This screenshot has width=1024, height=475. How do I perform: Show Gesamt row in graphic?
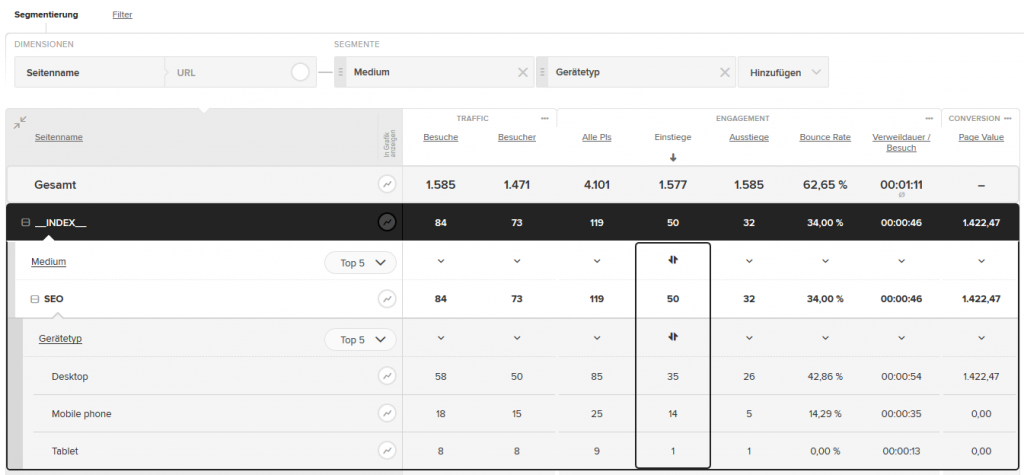(x=387, y=185)
